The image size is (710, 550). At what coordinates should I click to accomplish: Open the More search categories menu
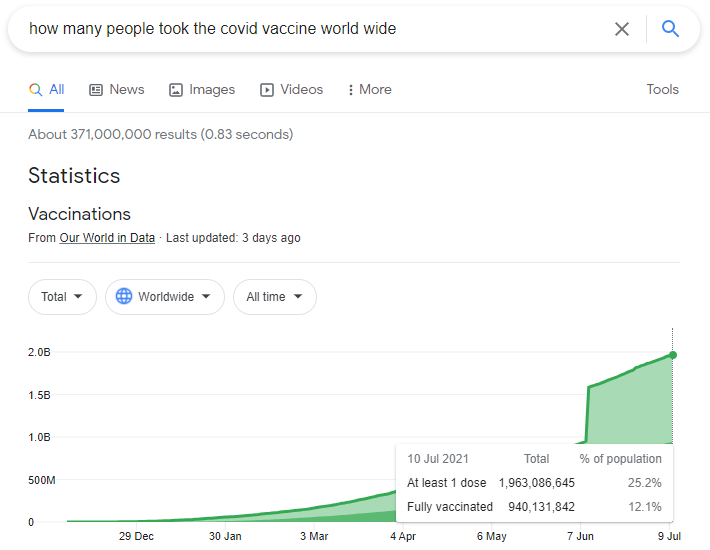pyautogui.click(x=369, y=90)
